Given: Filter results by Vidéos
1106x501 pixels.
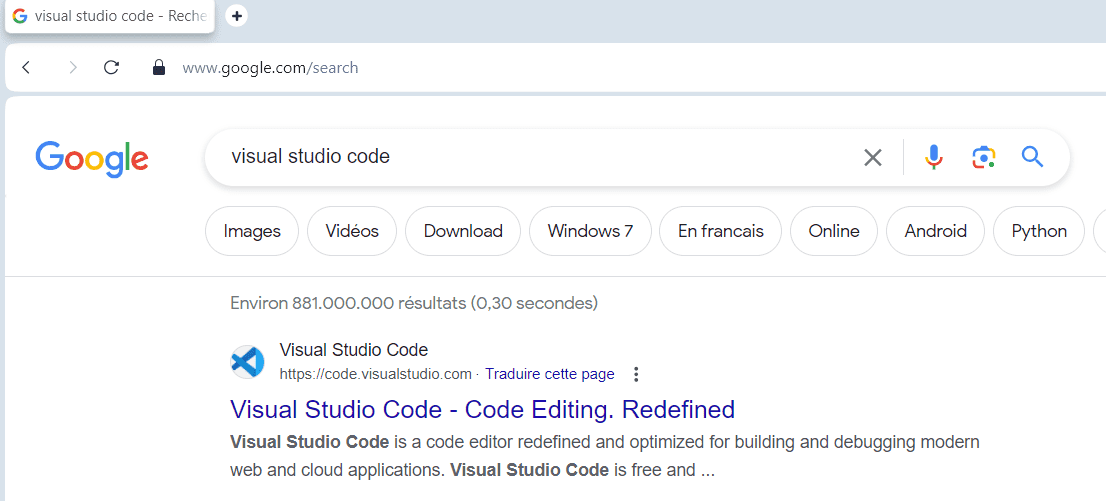Looking at the screenshot, I should (352, 231).
